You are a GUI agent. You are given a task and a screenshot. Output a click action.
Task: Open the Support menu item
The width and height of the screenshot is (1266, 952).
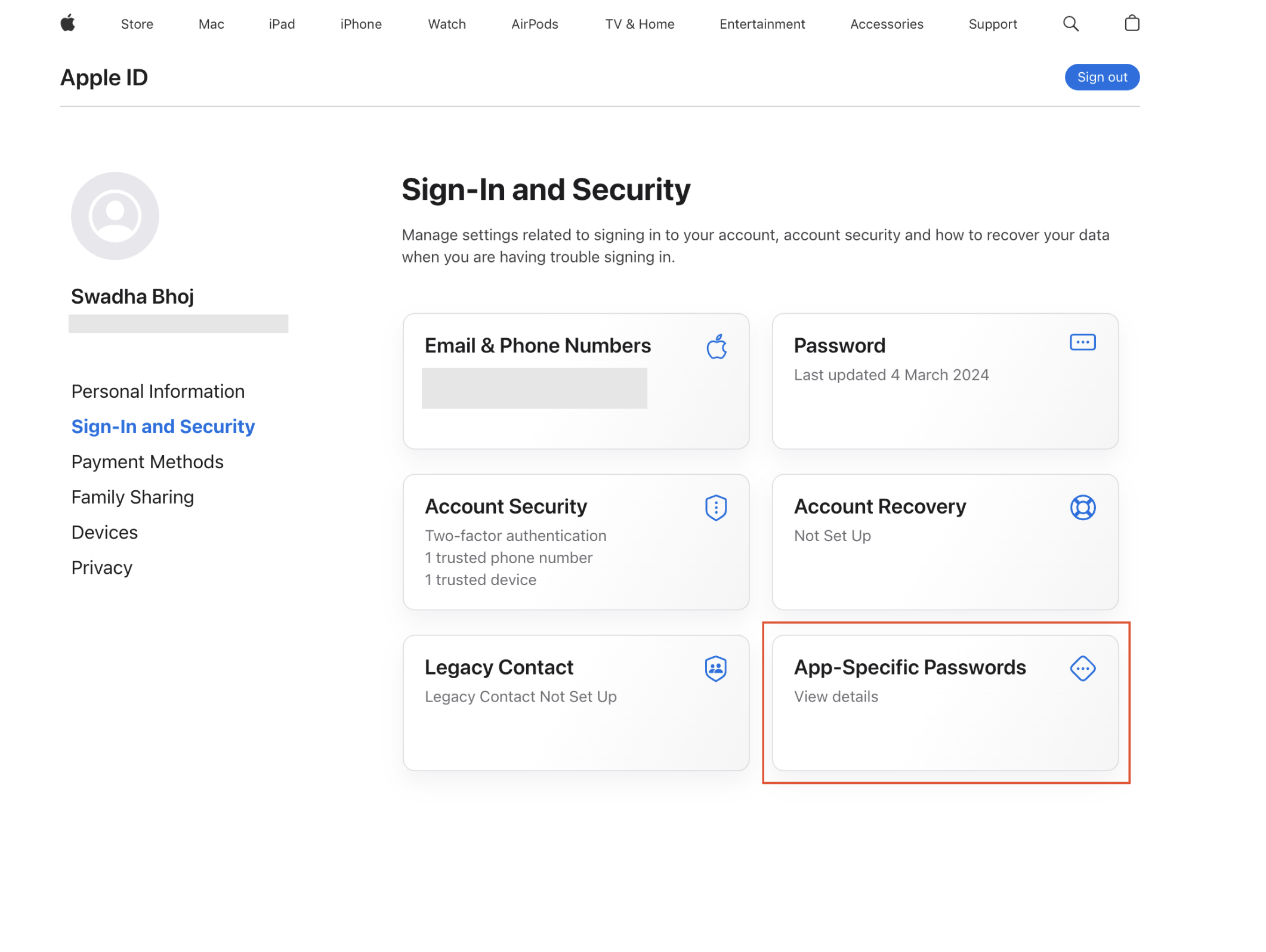tap(992, 24)
